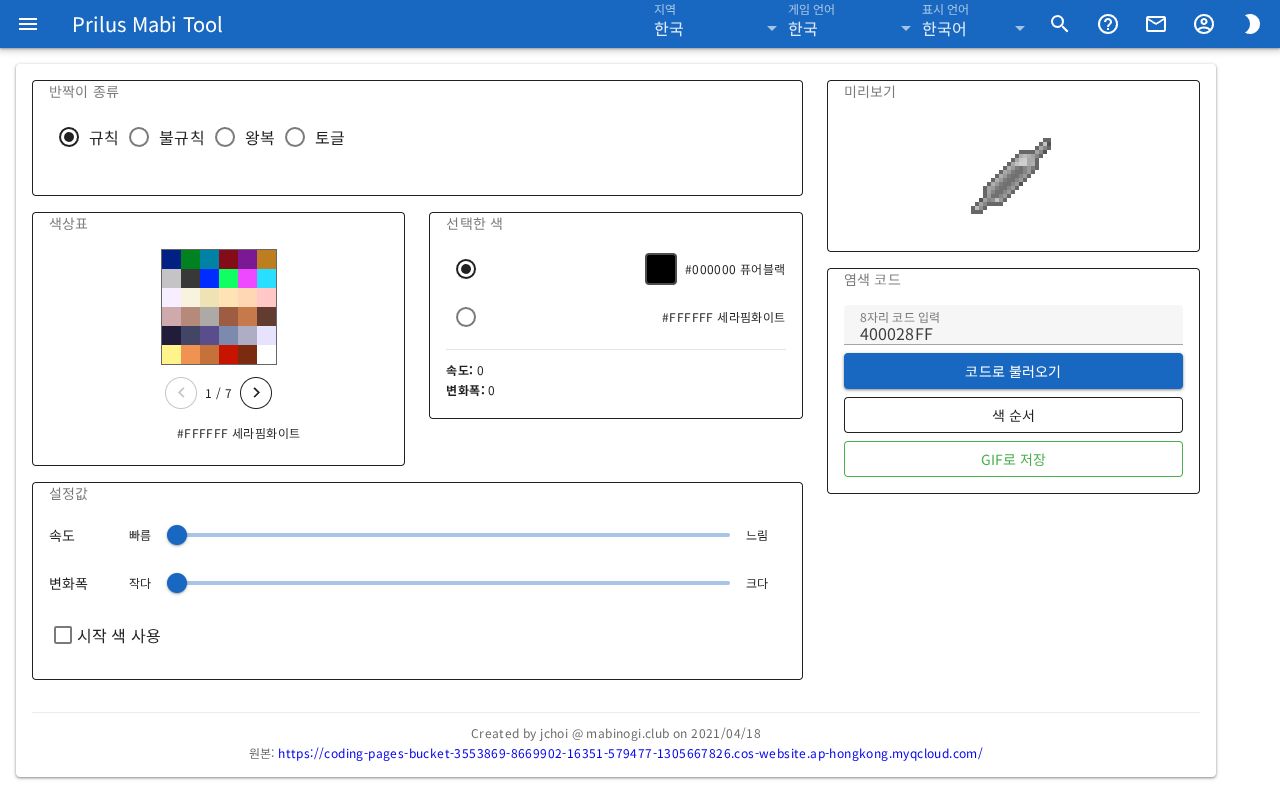Click the Prilus Mabi Tool title
The width and height of the screenshot is (1280, 800).
coord(147,24)
